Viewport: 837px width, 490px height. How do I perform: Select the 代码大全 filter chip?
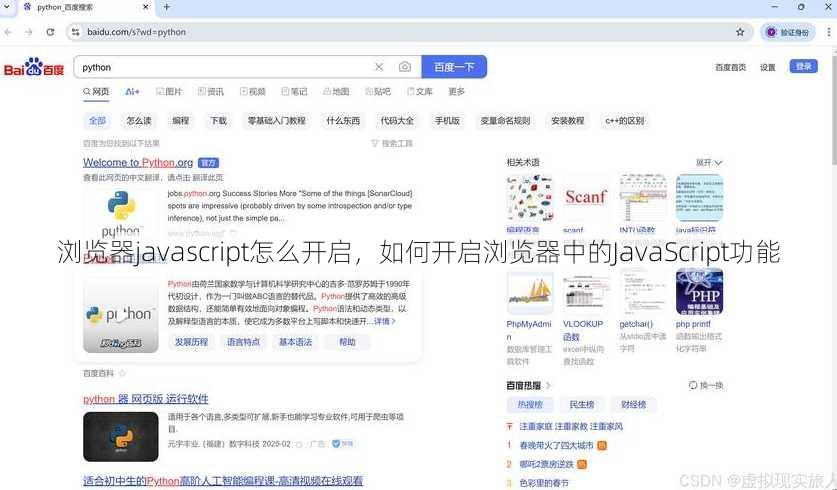click(397, 121)
